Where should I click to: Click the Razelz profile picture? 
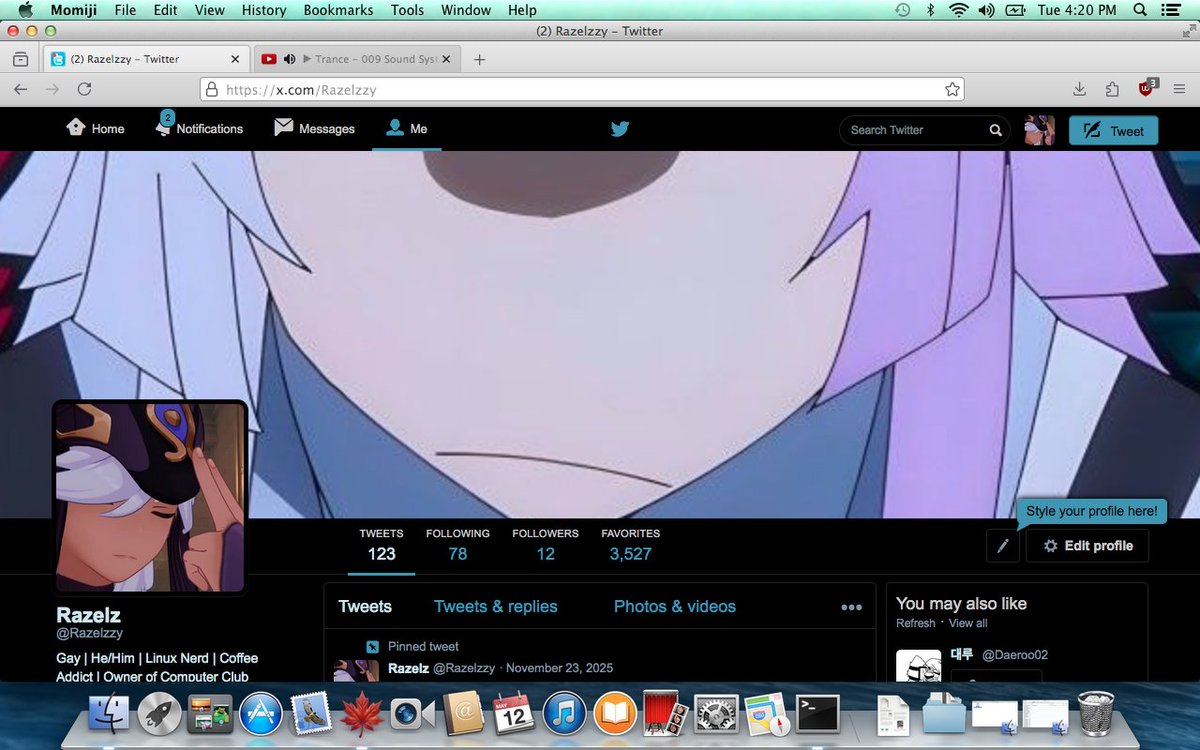click(x=150, y=497)
